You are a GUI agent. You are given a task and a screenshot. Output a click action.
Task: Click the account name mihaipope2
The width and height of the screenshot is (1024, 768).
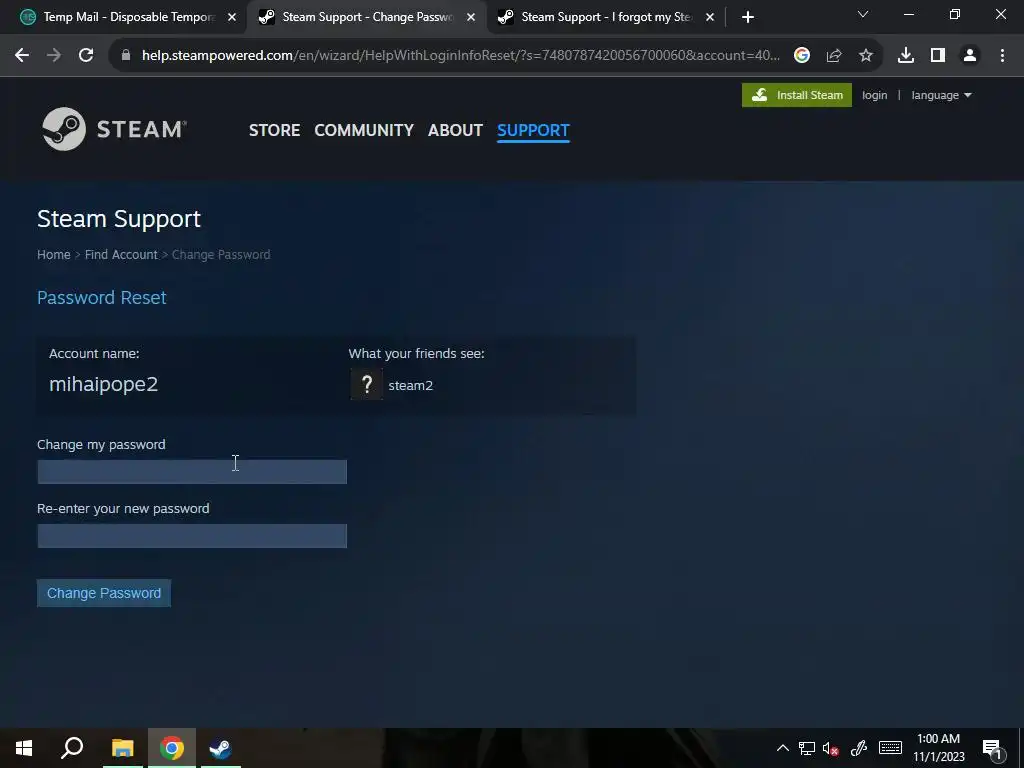pos(103,384)
